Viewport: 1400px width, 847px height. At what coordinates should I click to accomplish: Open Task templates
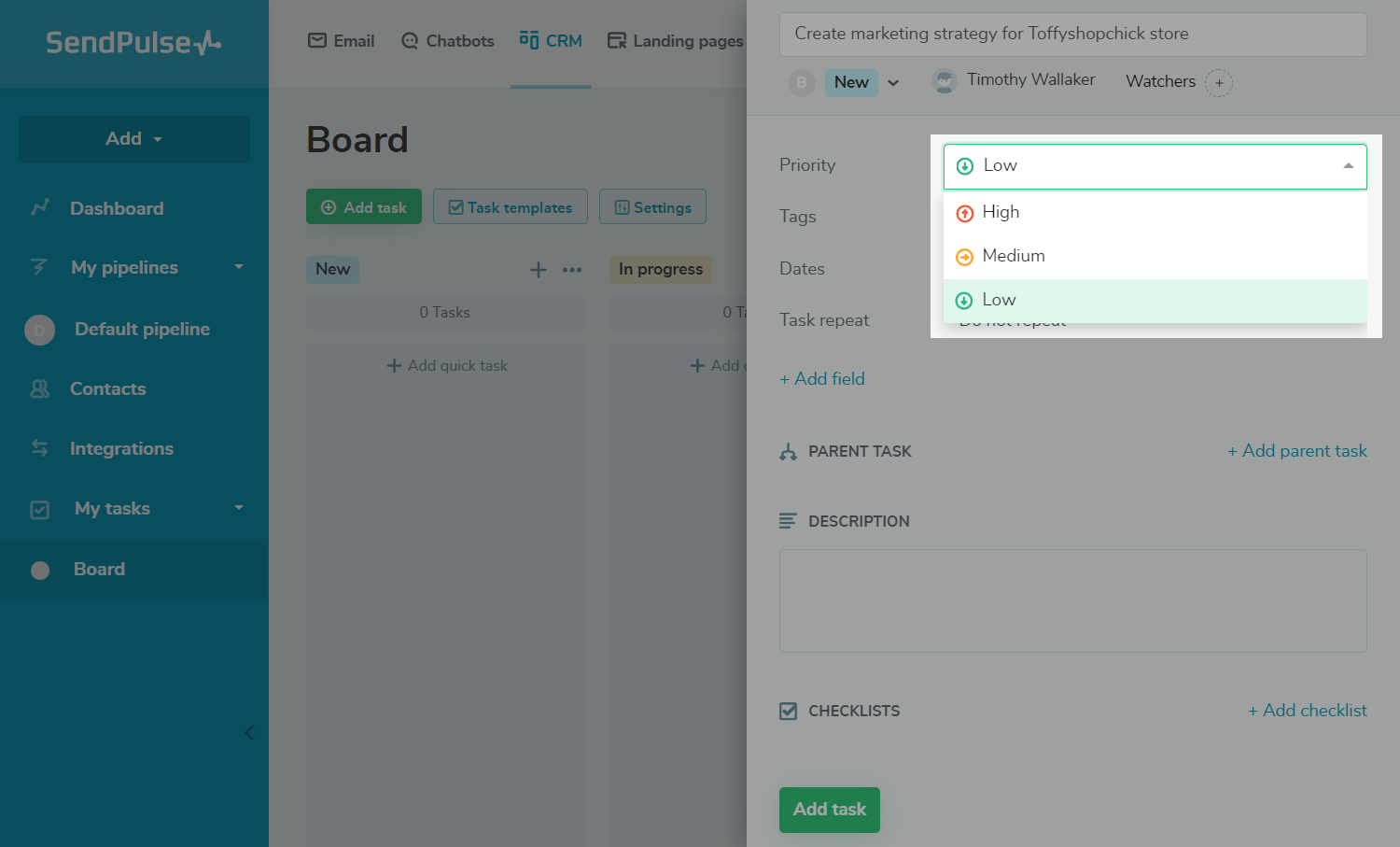(x=511, y=207)
